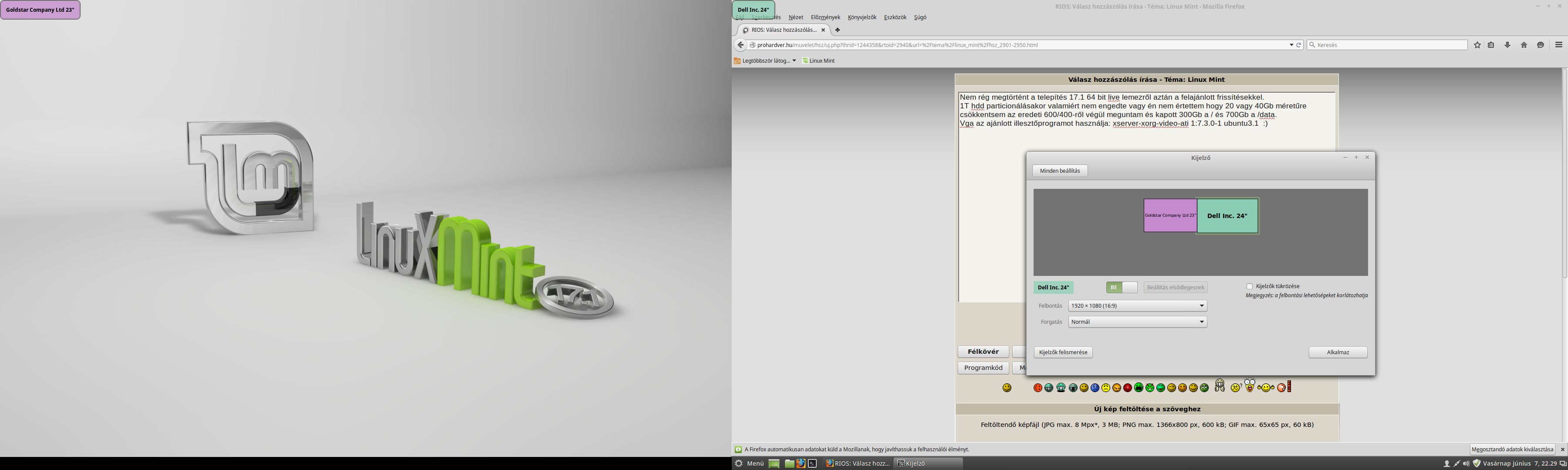Go to Firefox home page icon
The width and height of the screenshot is (1568, 470).
pyautogui.click(x=1524, y=44)
